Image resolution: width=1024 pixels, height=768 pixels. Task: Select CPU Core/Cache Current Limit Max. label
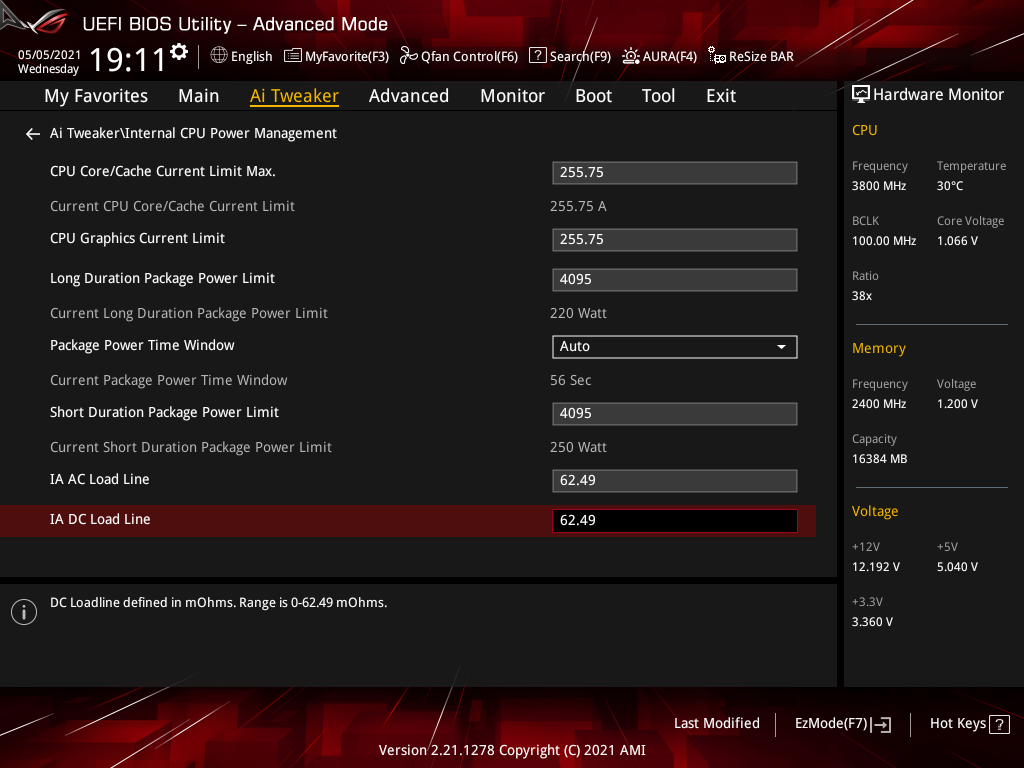pos(163,171)
